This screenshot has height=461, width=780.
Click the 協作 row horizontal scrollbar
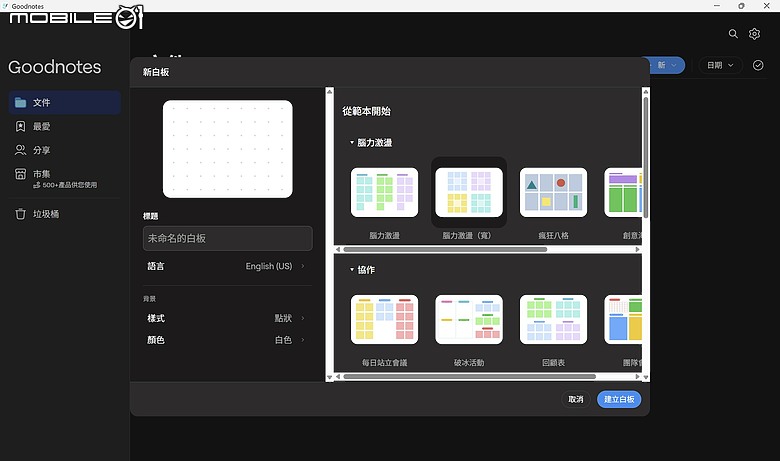coord(469,376)
